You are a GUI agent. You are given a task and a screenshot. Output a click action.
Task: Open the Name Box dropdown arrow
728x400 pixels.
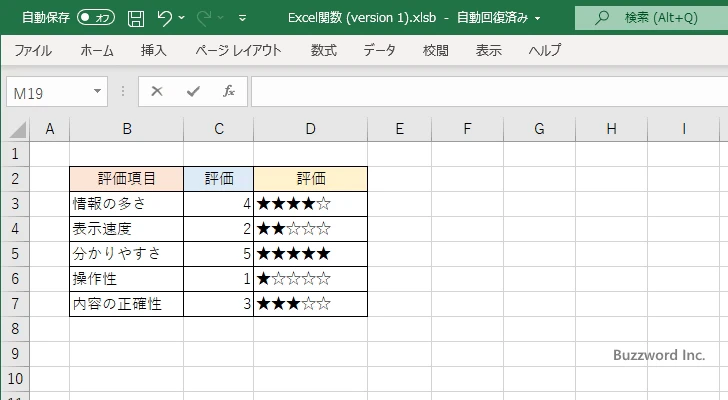(98, 91)
